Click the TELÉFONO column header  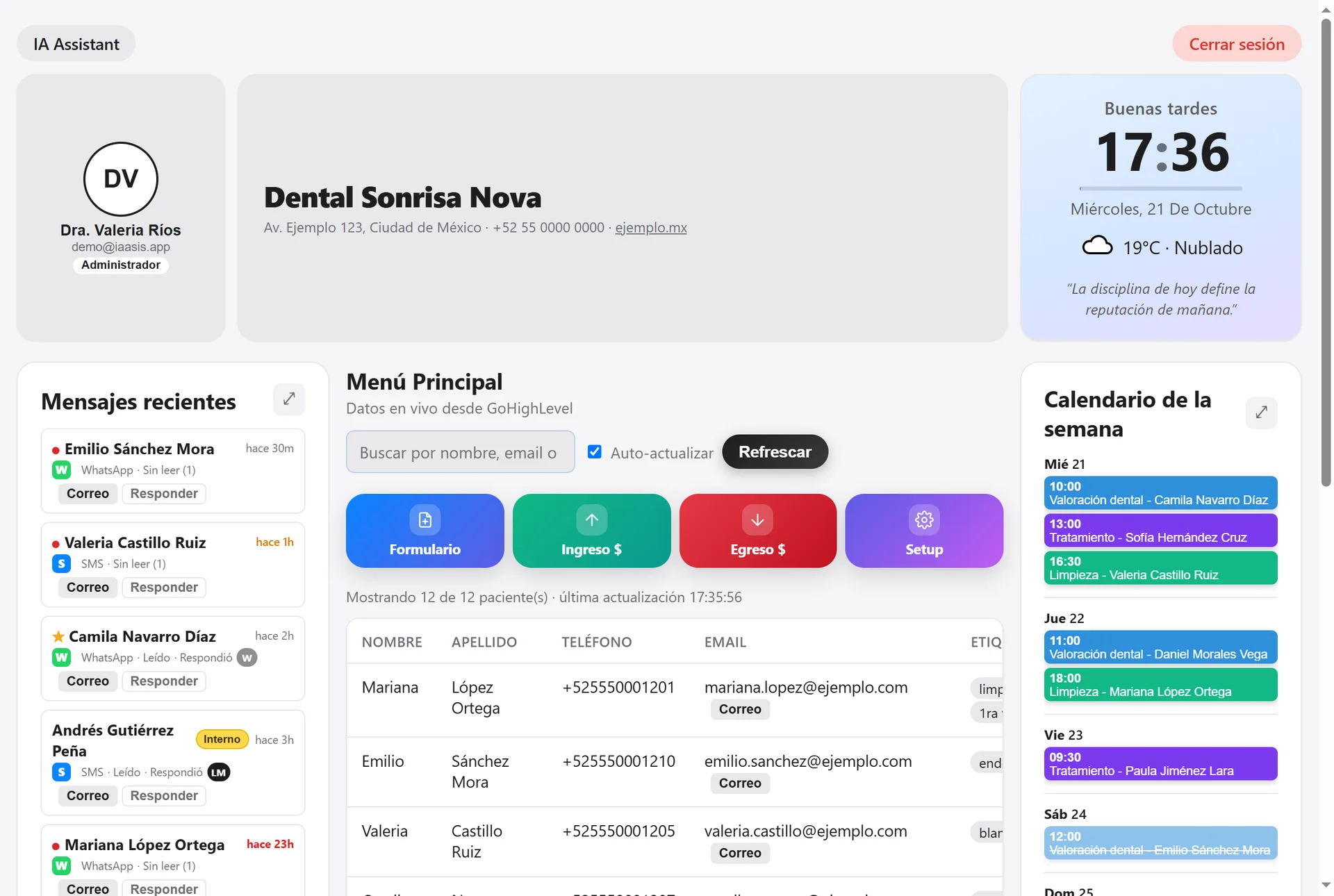597,642
